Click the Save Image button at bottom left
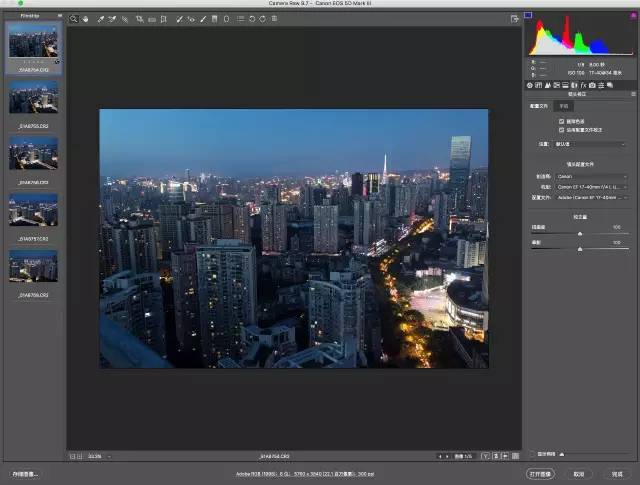This screenshot has width=640, height=485. [x=26, y=473]
